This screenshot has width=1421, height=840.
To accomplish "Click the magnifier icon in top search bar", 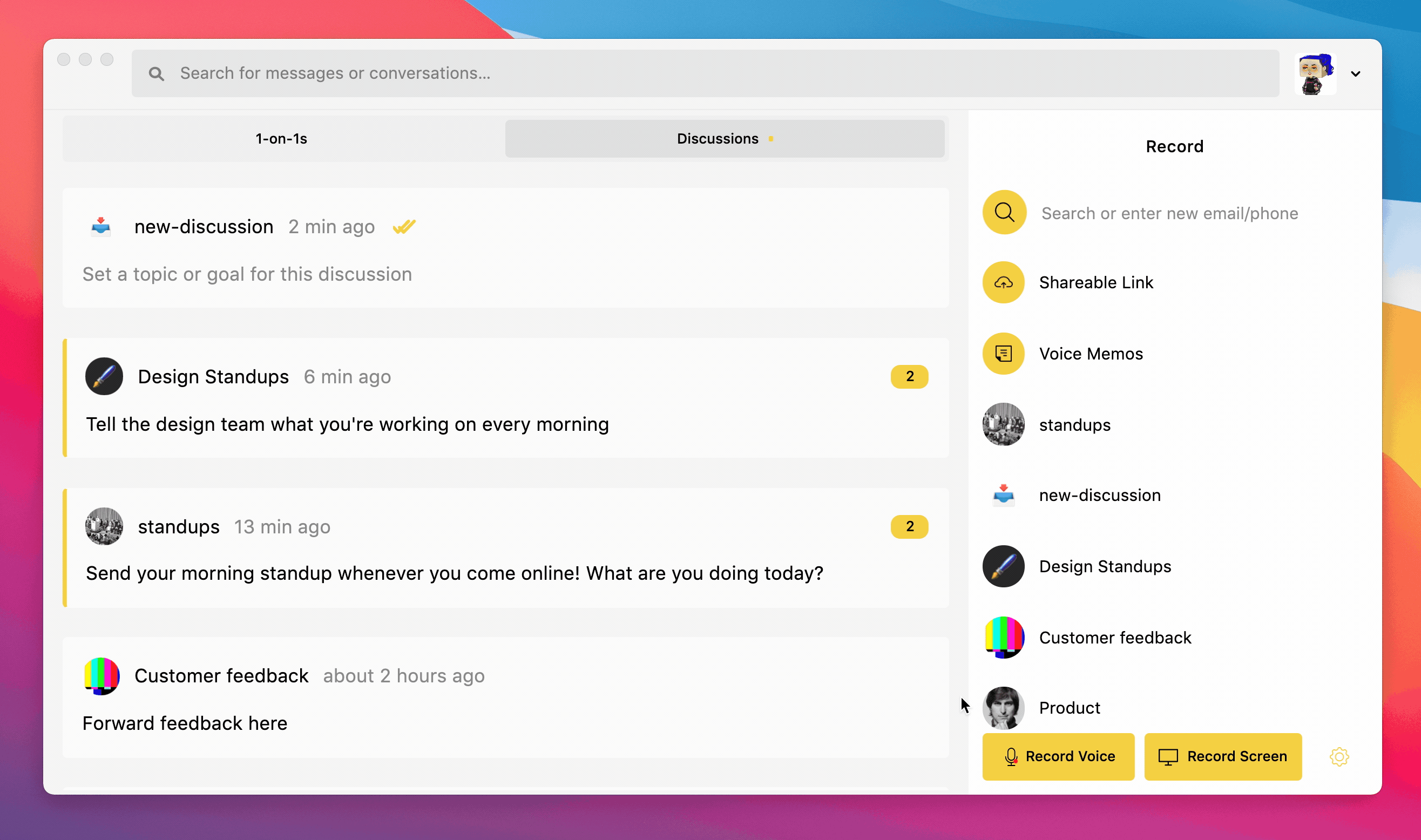I will tap(156, 73).
